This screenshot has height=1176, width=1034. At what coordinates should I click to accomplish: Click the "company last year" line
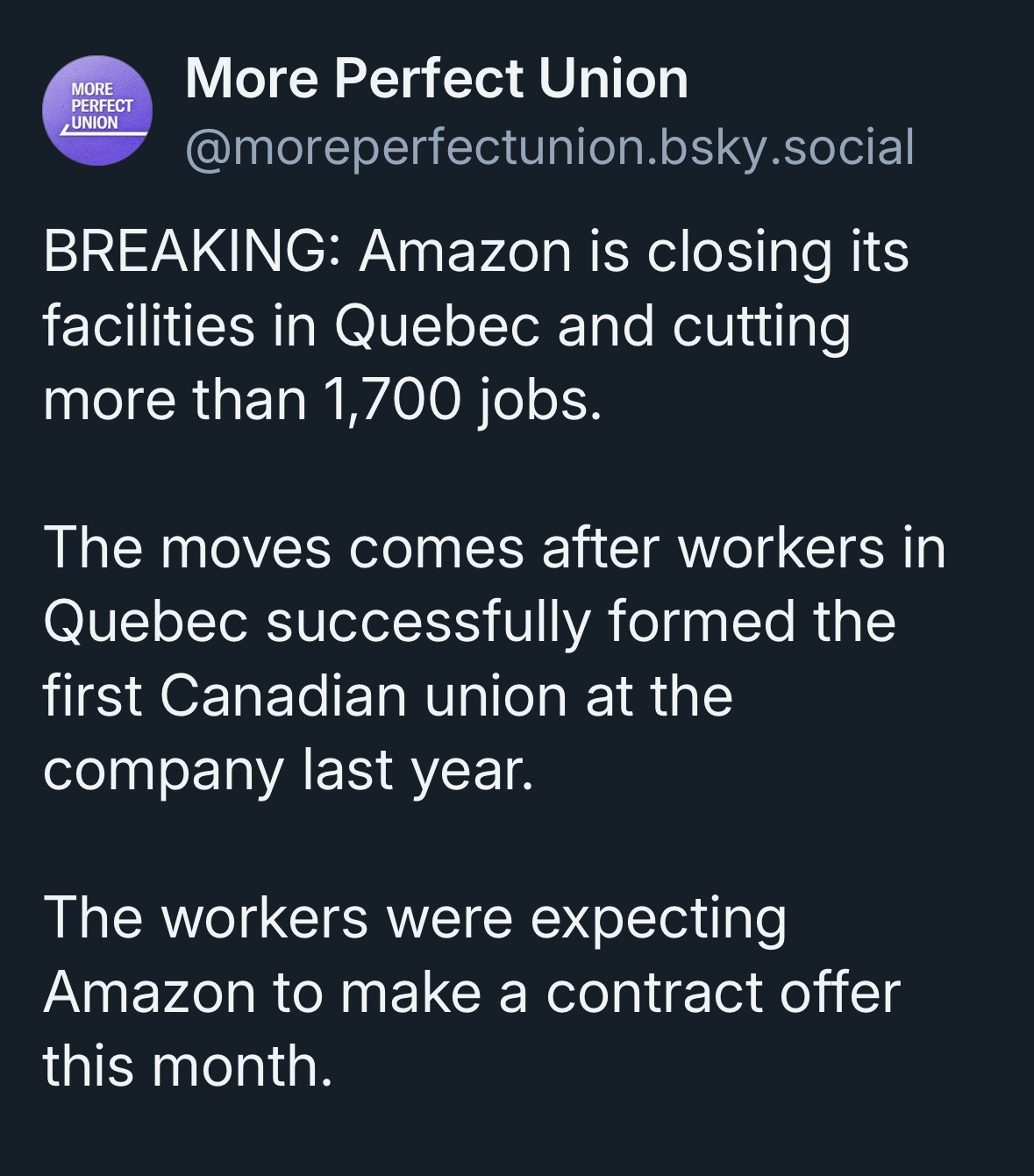tap(288, 770)
